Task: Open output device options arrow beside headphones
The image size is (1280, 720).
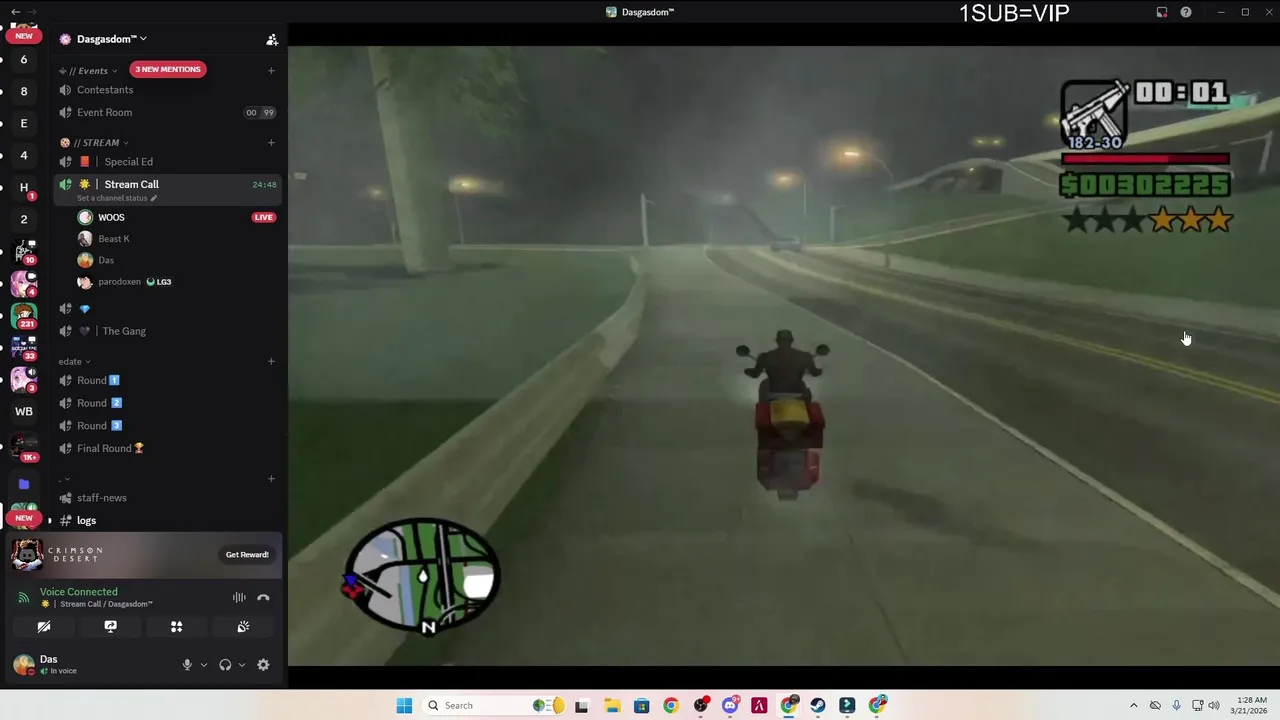Action: click(242, 665)
